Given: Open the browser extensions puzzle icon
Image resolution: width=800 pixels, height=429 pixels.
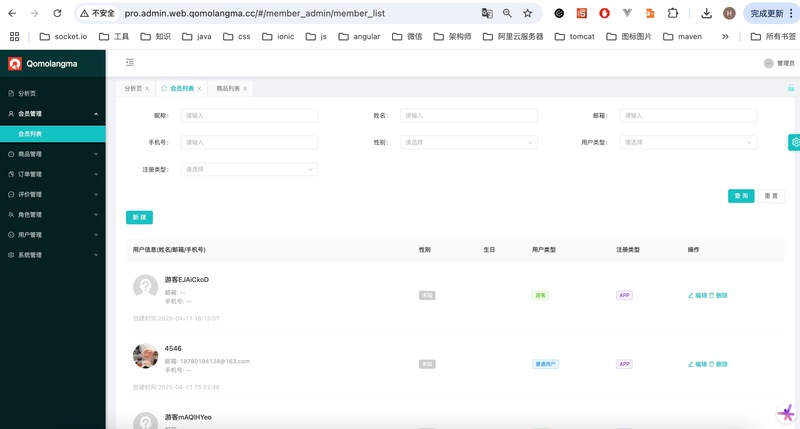Looking at the screenshot, I should pos(673,13).
